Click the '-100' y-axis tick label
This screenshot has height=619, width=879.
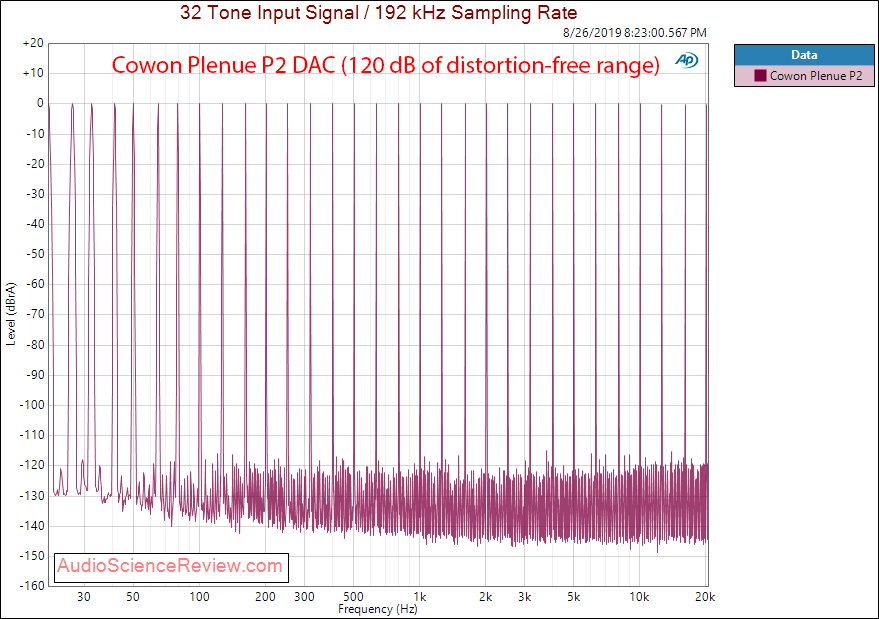pyautogui.click(x=32, y=405)
